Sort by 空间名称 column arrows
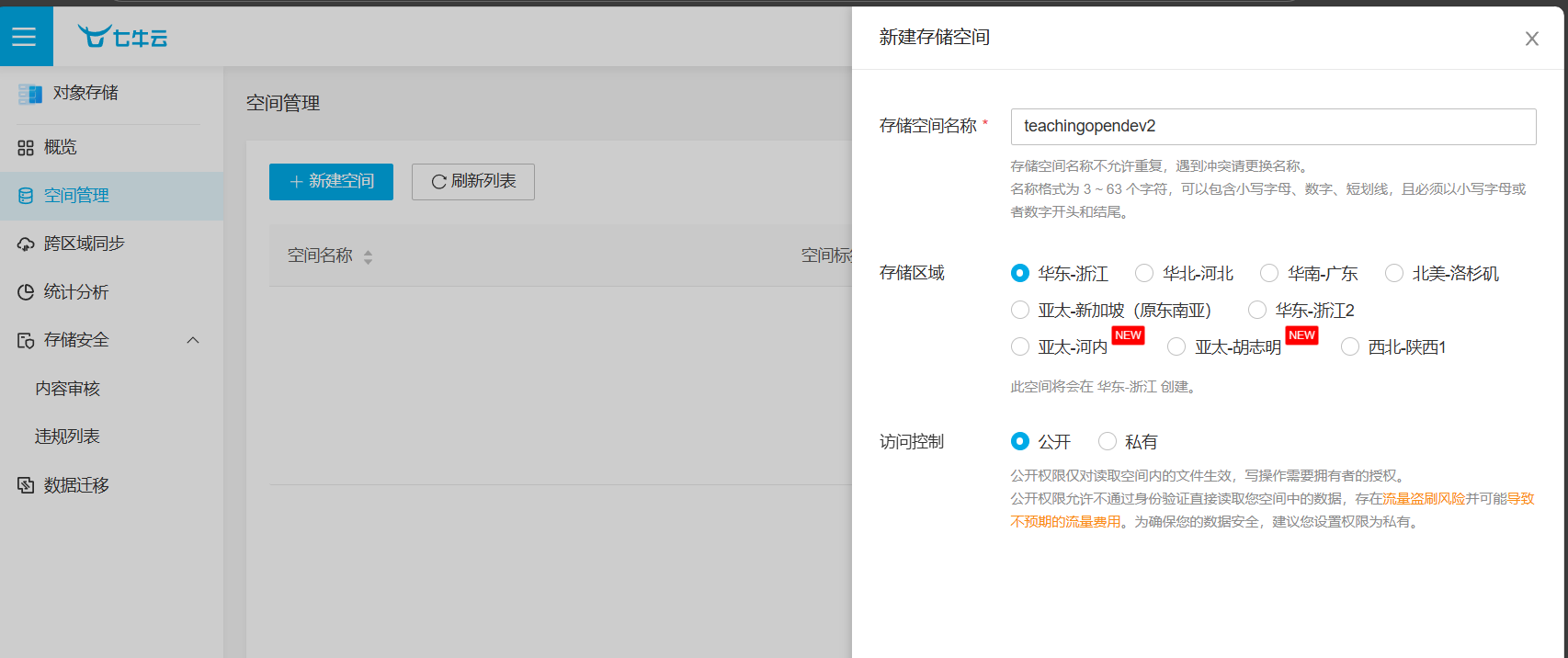Viewport: 1568px width, 658px height. point(368,257)
